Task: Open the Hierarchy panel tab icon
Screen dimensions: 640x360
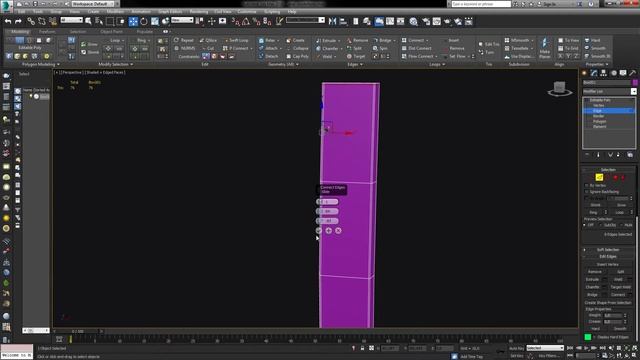Action: click(603, 73)
